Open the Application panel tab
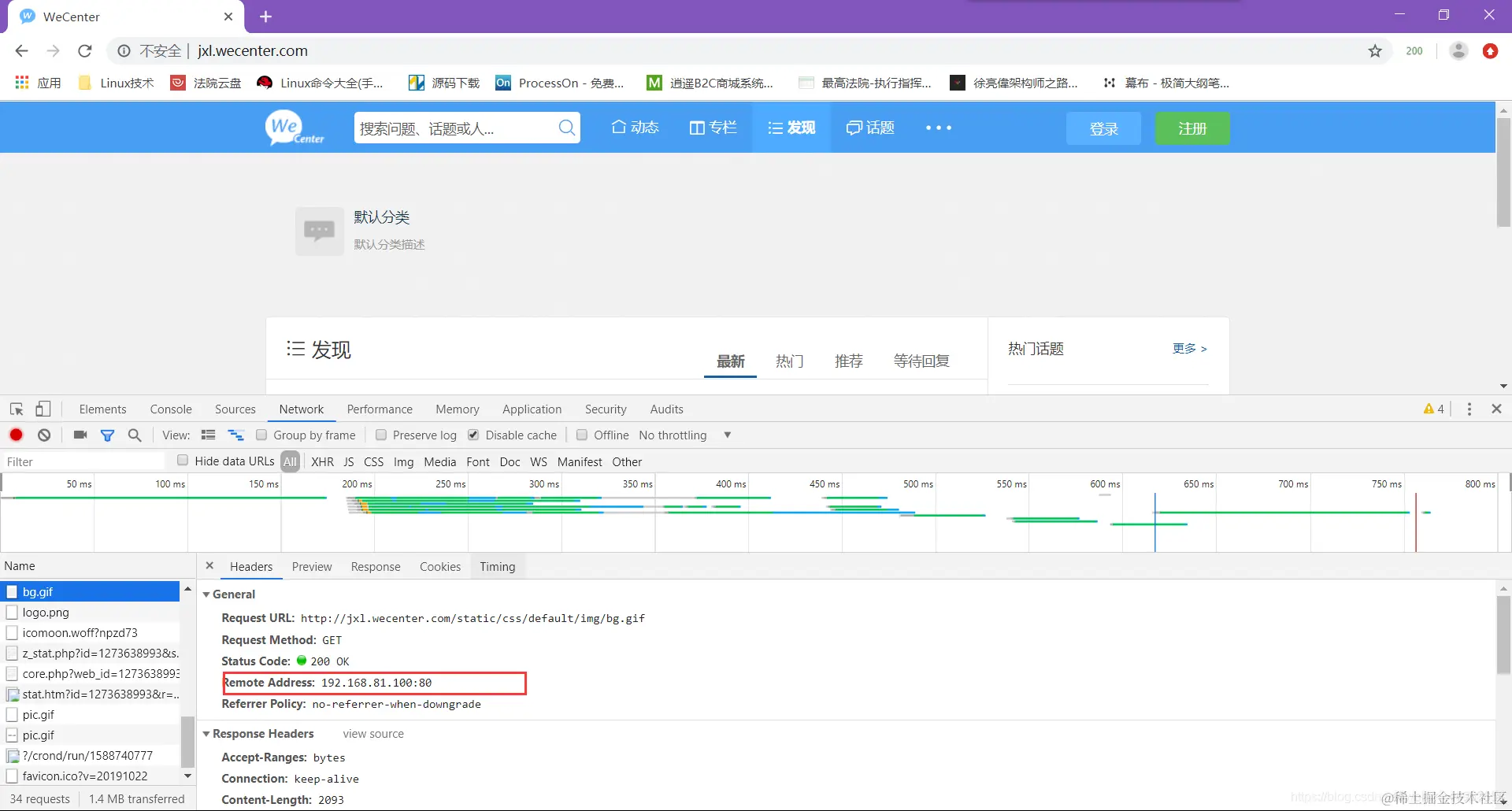This screenshot has height=811, width=1512. (x=532, y=409)
